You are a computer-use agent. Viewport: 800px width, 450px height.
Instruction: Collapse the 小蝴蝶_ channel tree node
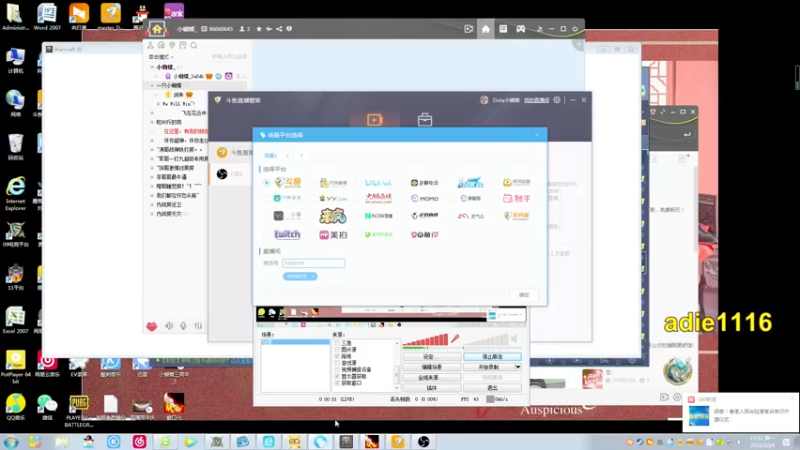click(152, 67)
